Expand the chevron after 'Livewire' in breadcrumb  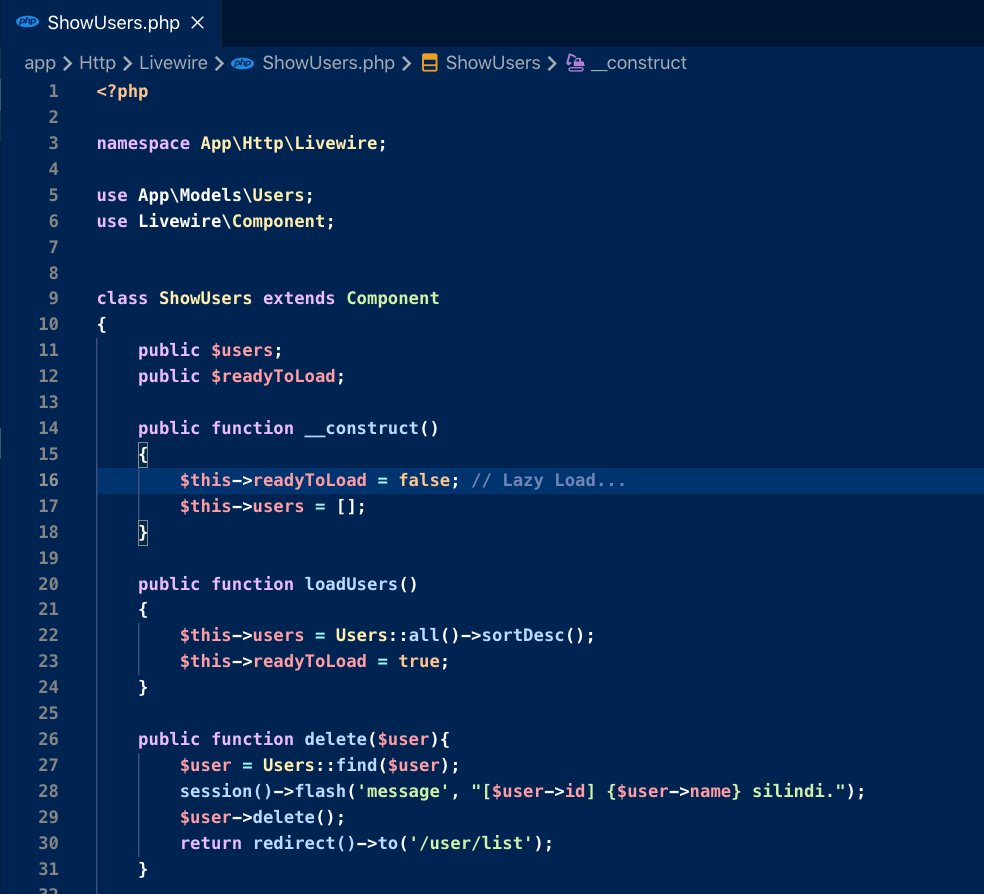(x=219, y=63)
